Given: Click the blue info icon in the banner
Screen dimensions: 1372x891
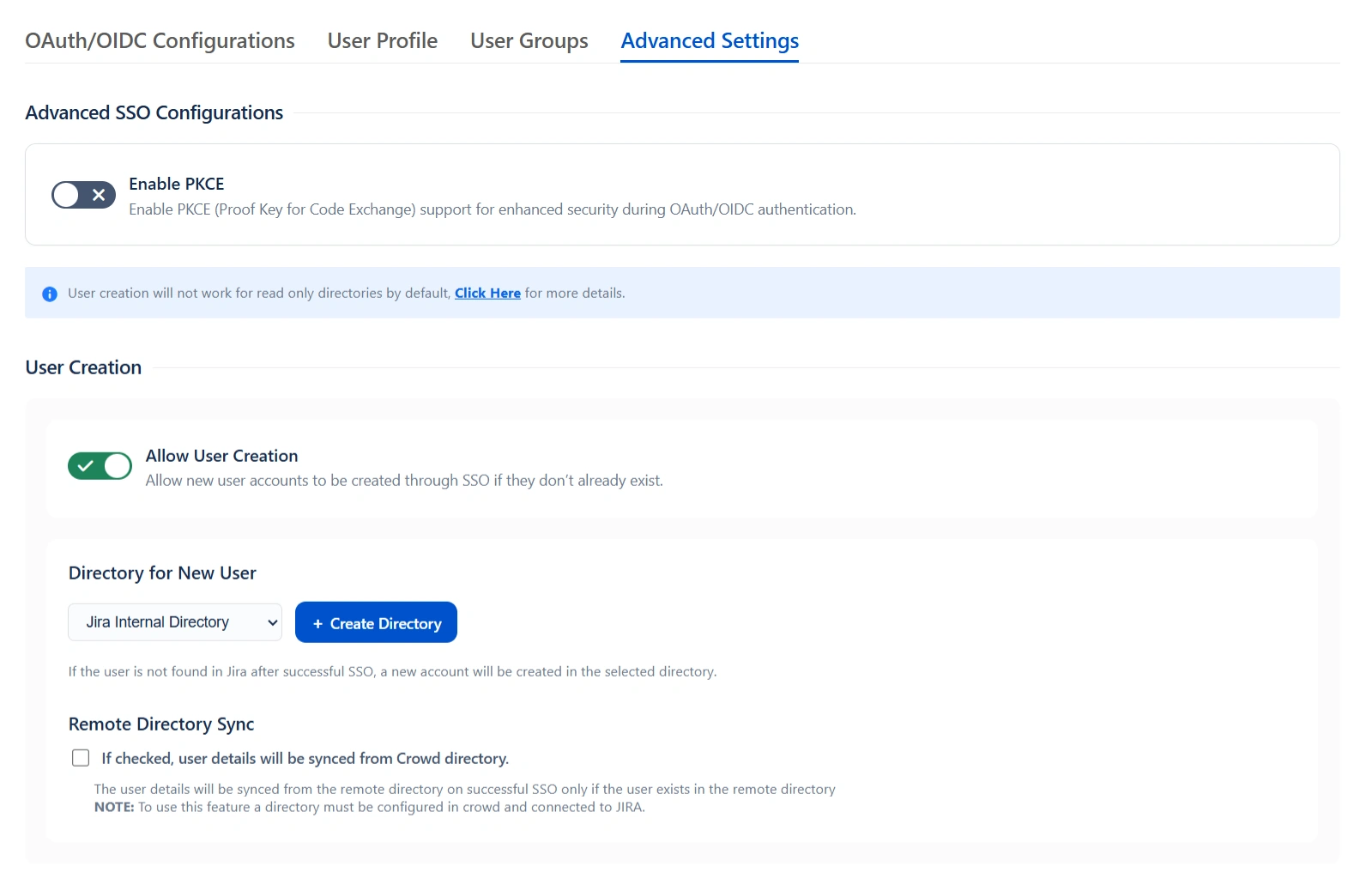Looking at the screenshot, I should point(50,294).
